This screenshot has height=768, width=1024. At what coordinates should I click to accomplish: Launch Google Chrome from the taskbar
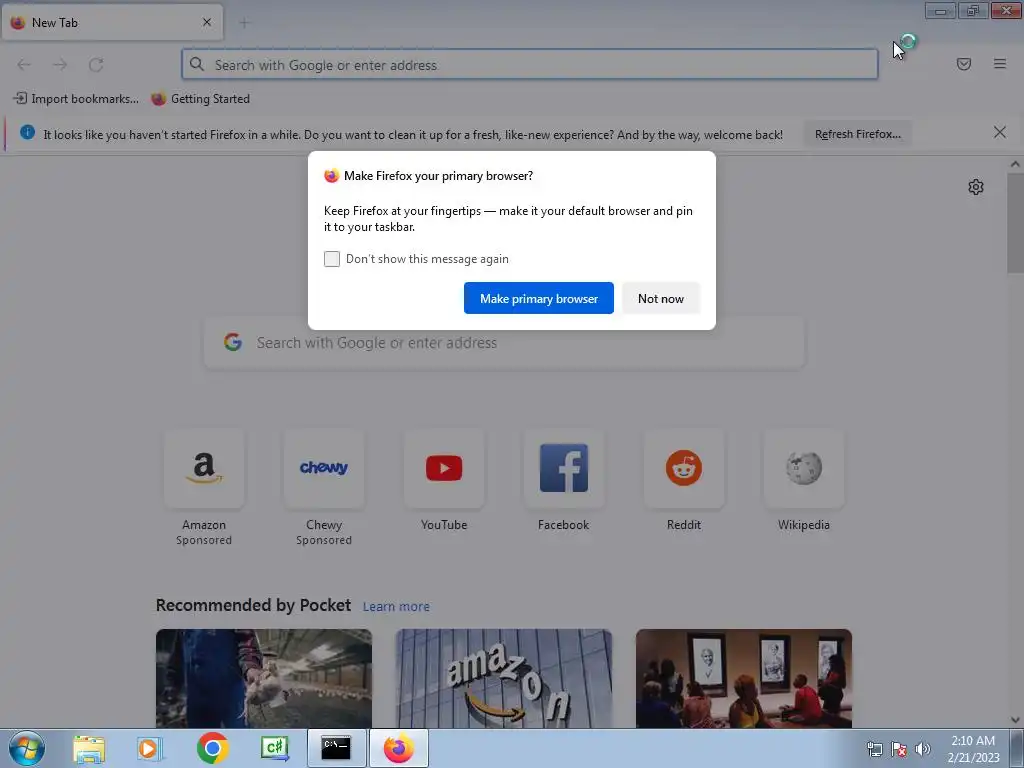click(212, 748)
